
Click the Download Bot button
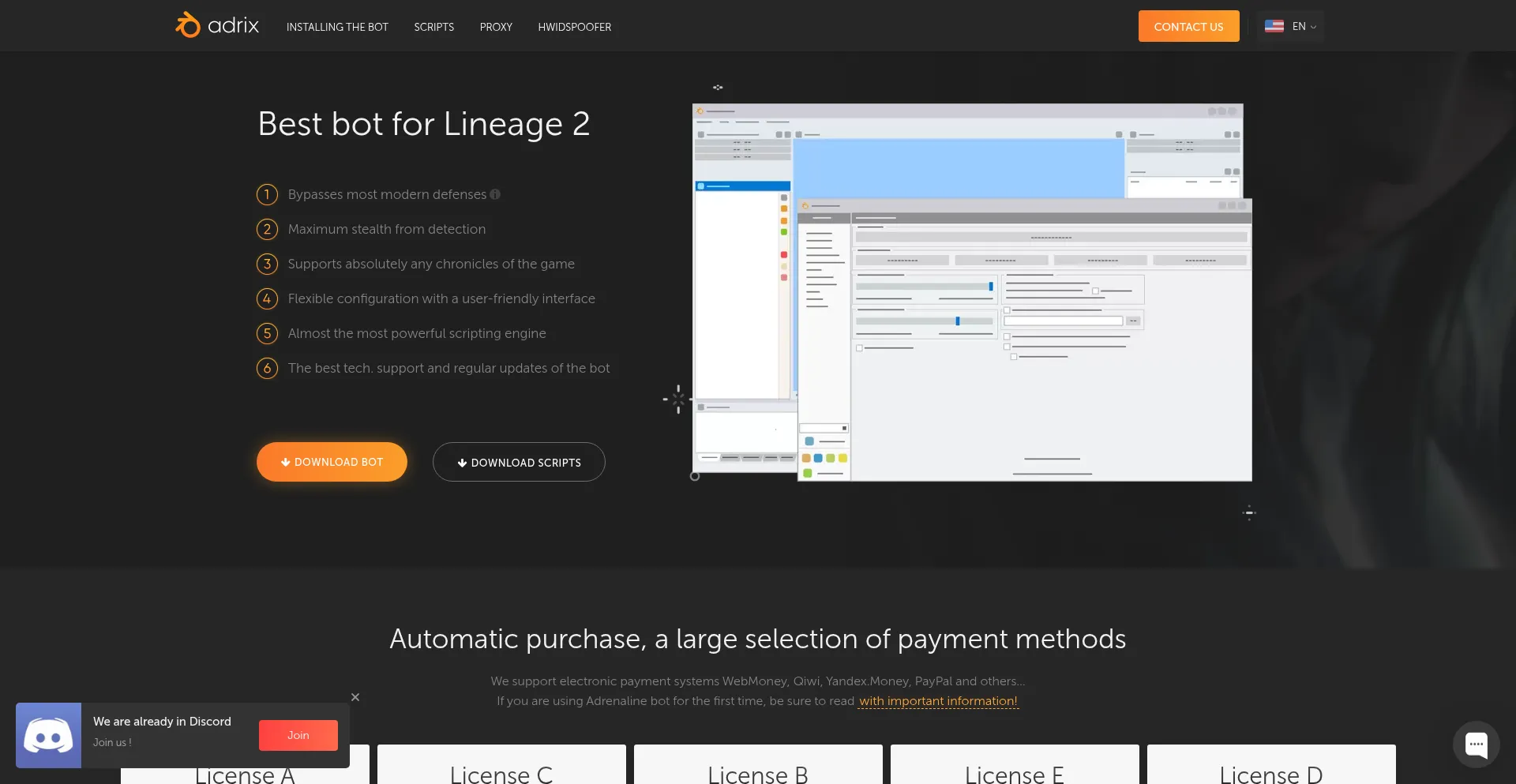tap(332, 462)
